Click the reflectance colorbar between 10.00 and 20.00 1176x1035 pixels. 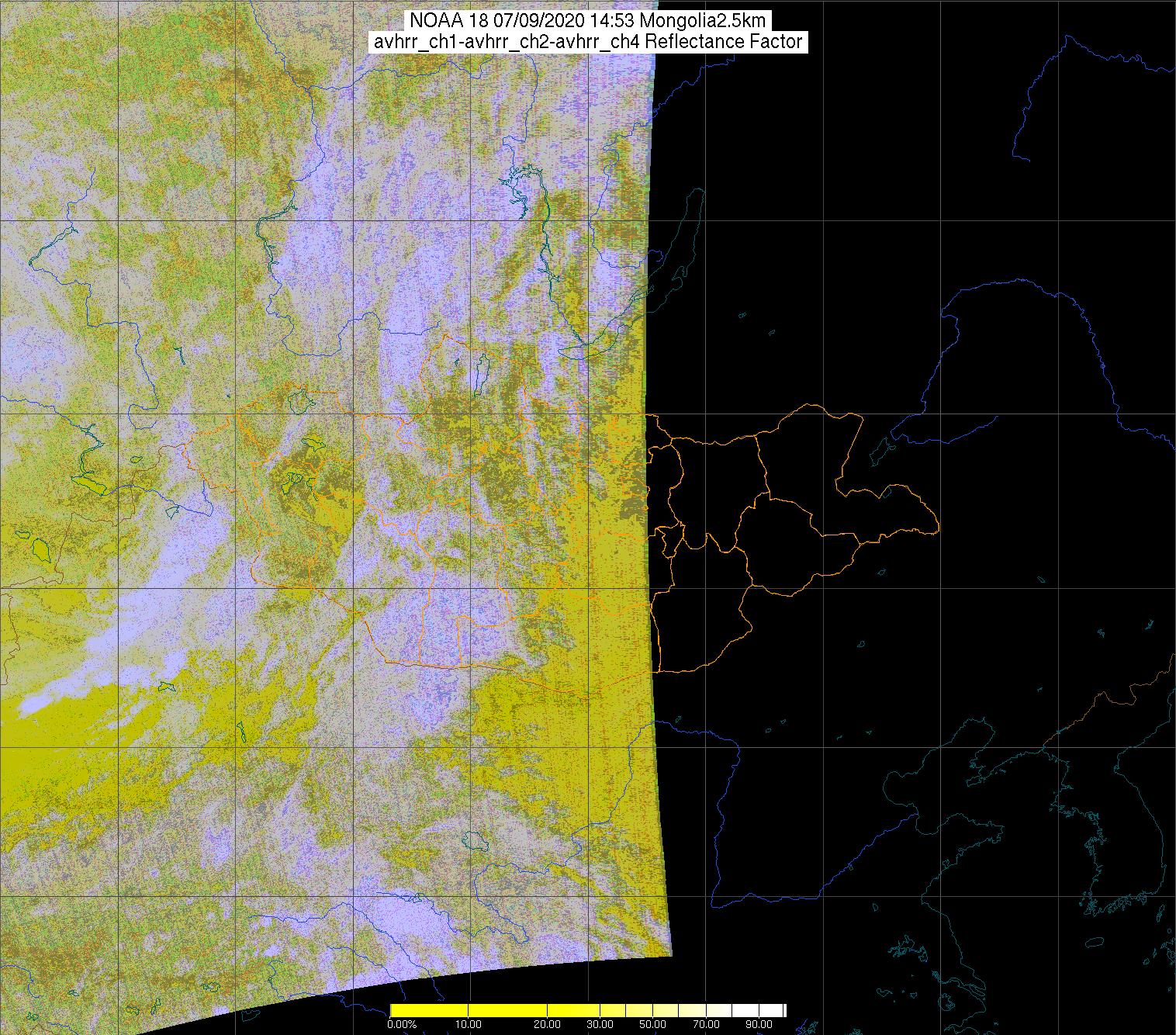(x=509, y=1010)
